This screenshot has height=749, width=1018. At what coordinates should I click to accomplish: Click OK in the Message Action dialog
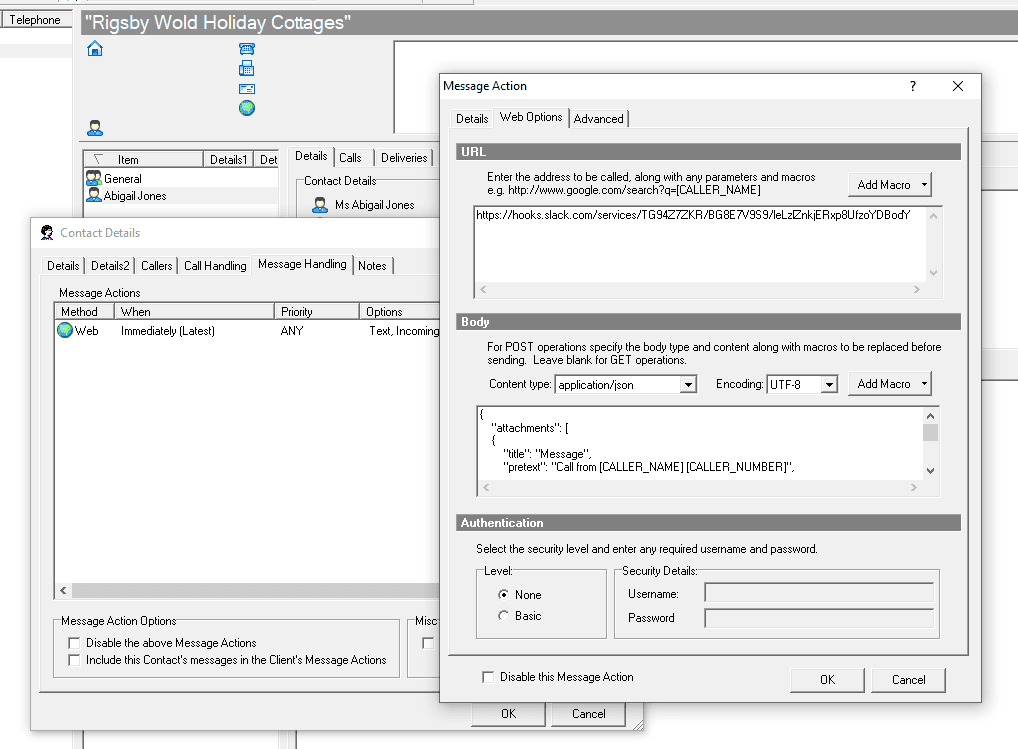827,680
